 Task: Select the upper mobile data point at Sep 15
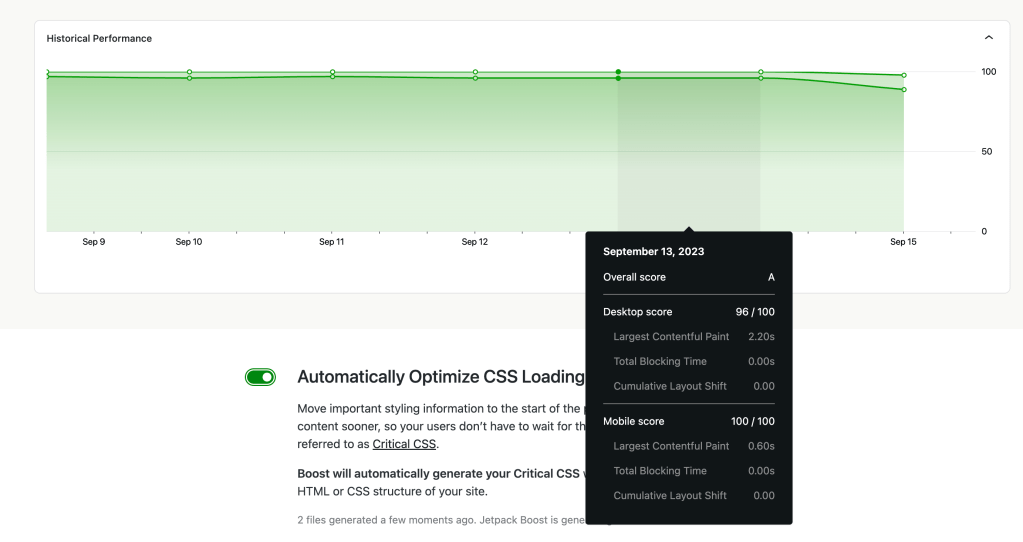tap(904, 75)
